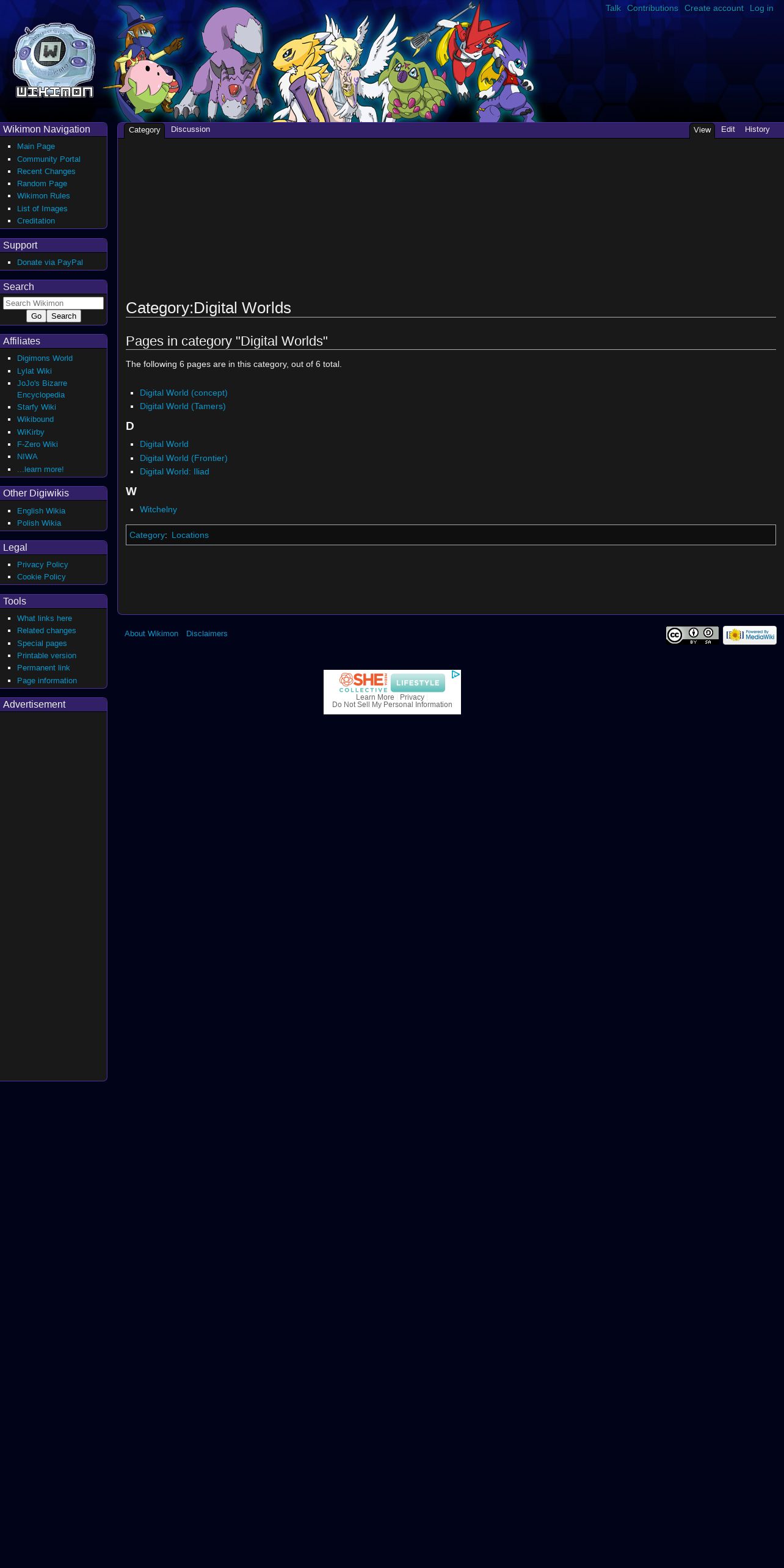
Task: Click Do Not Sell My Personal Information
Action: point(392,705)
